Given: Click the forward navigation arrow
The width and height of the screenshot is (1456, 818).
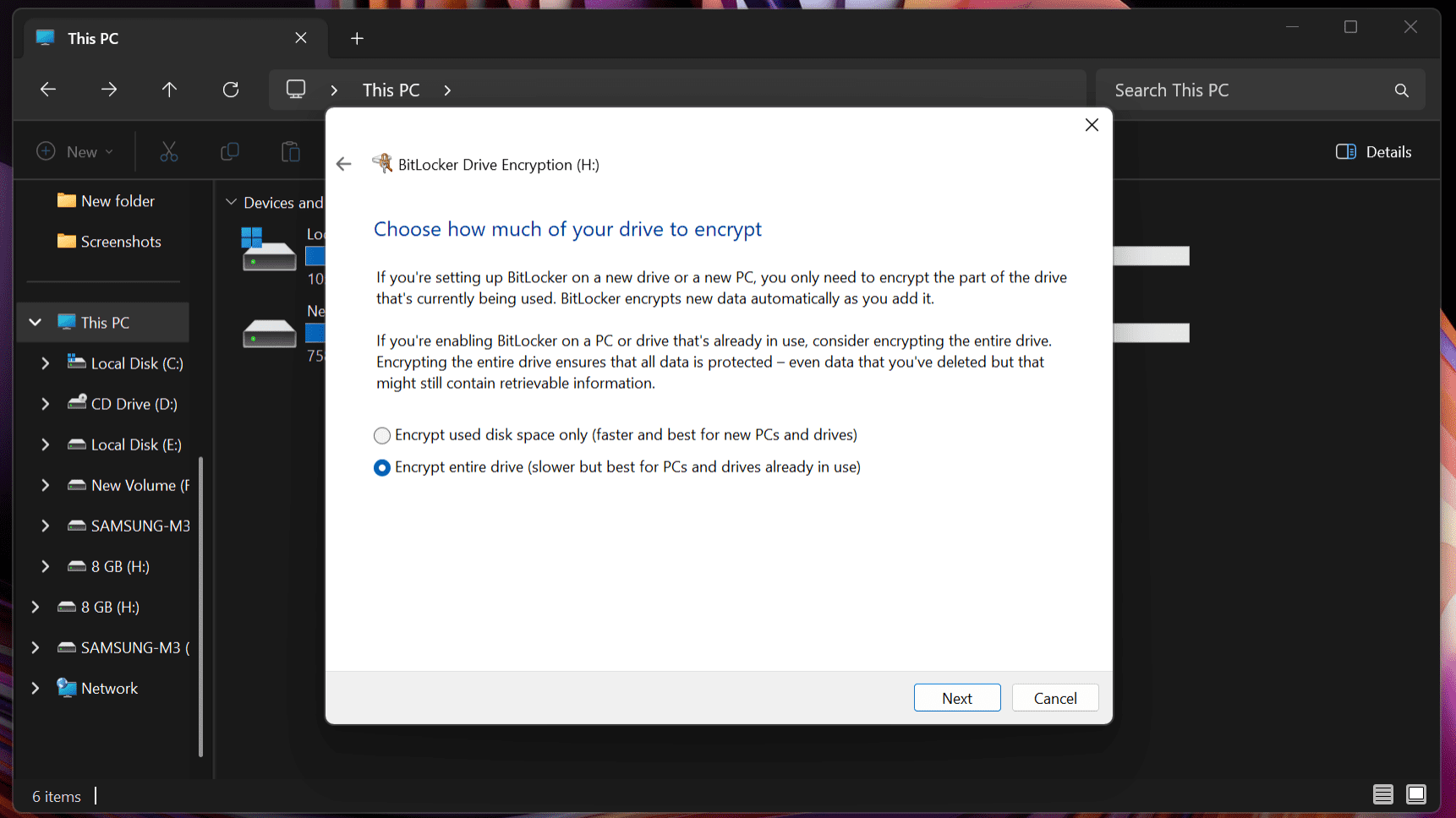Looking at the screenshot, I should 109,90.
